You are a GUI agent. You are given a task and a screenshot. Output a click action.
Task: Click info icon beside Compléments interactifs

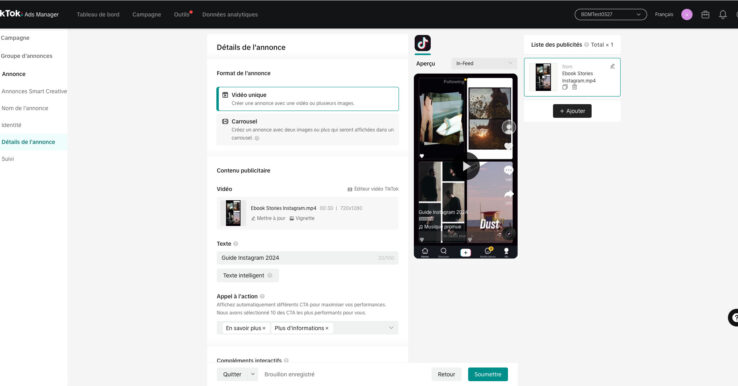pyautogui.click(x=286, y=360)
